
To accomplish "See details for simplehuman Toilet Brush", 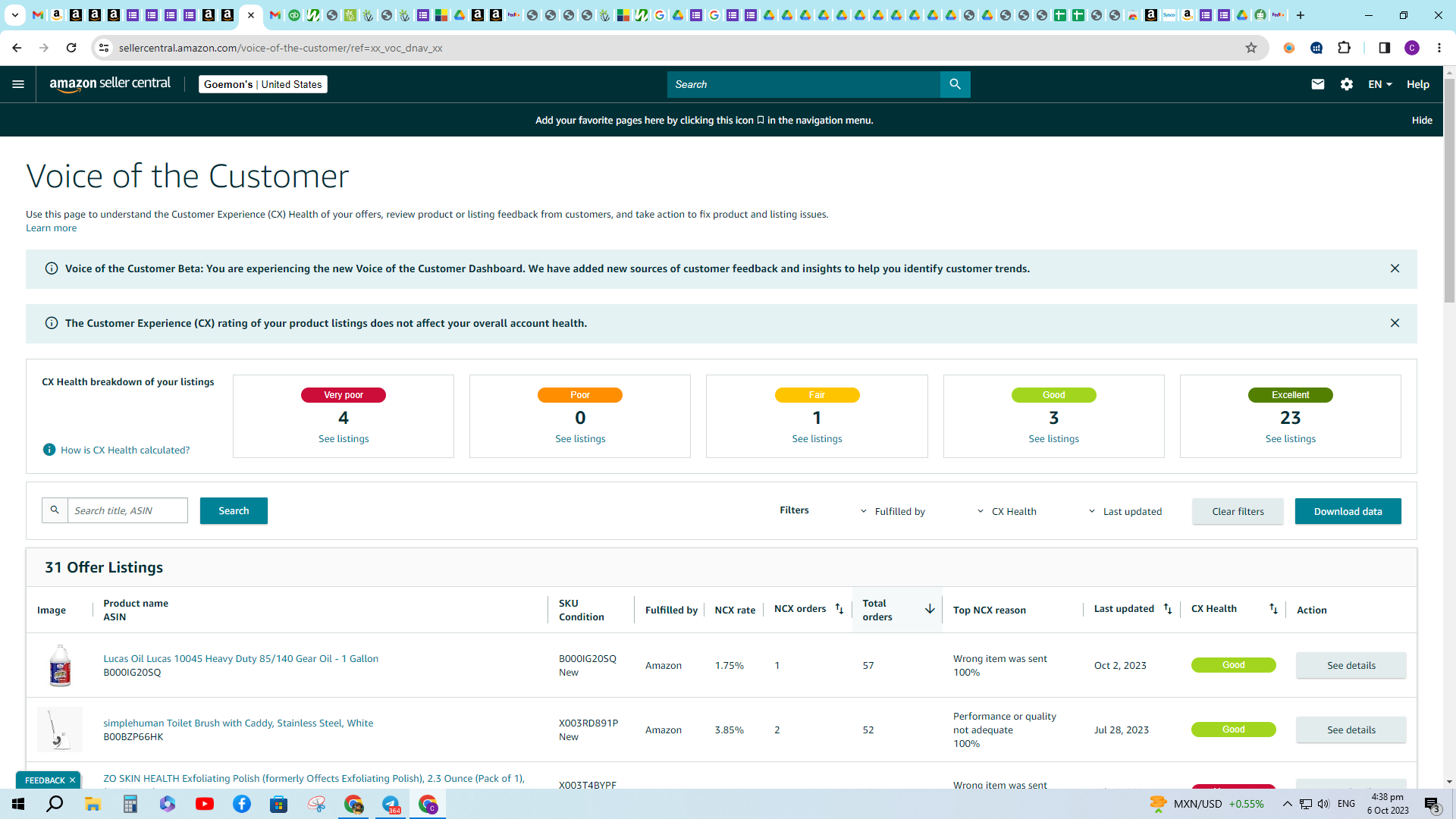I will pyautogui.click(x=1351, y=730).
